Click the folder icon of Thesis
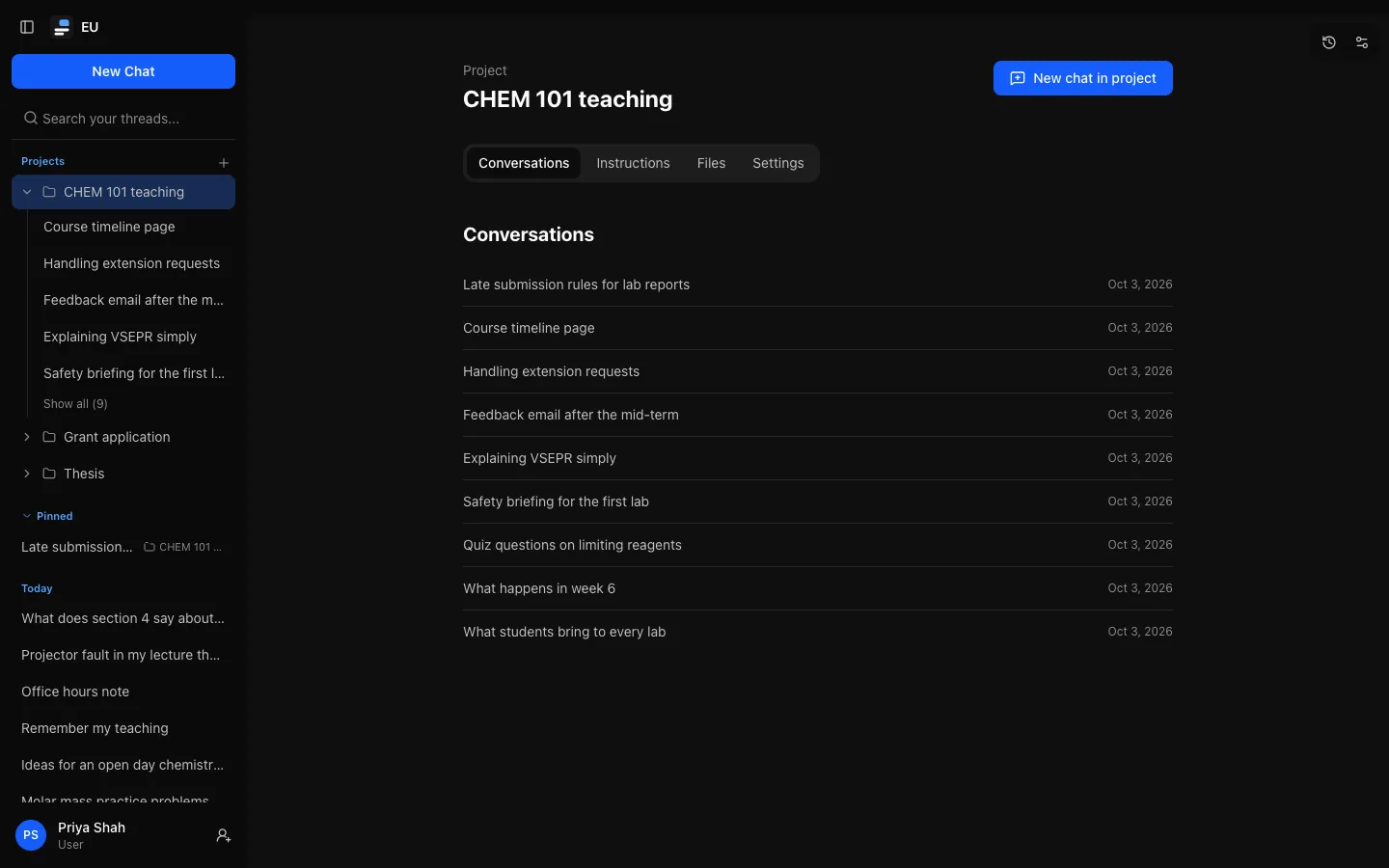 click(x=49, y=474)
